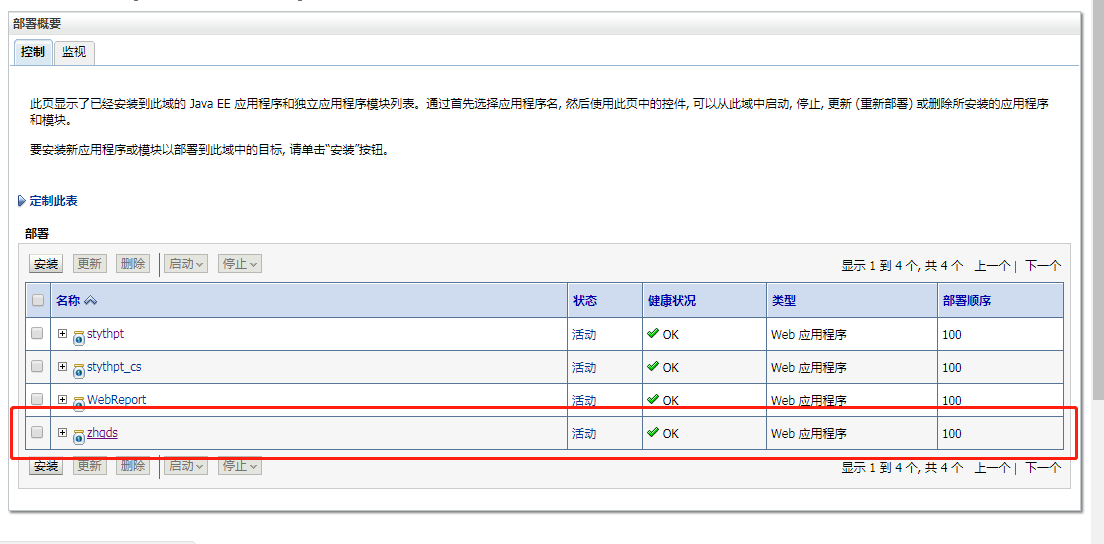
Task: Click the 活动 status in stythpt_cs row
Action: [x=584, y=368]
